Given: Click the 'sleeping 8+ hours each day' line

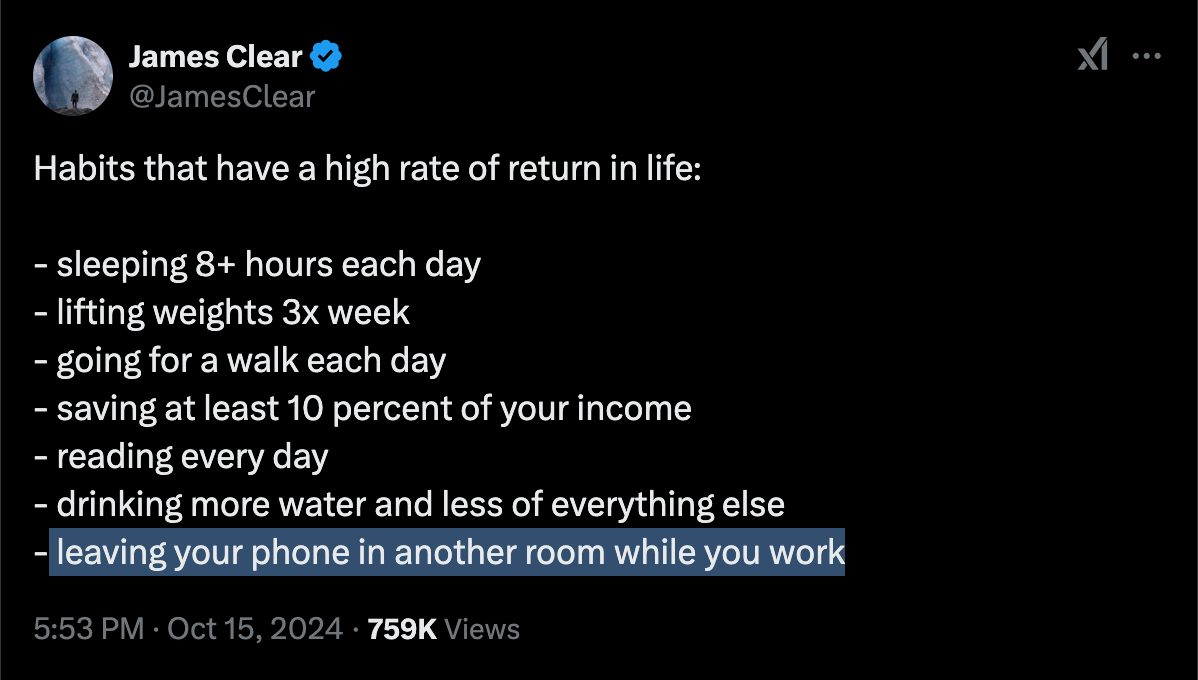Looking at the screenshot, I should 257,265.
